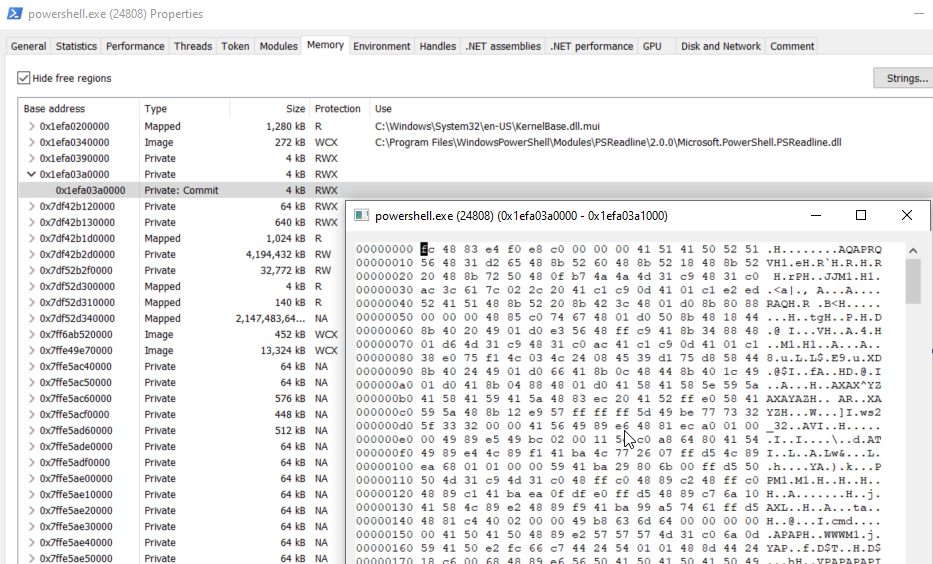
Task: Expand the 0x7df42b1d0000 mapped region
Action: (x=32, y=239)
